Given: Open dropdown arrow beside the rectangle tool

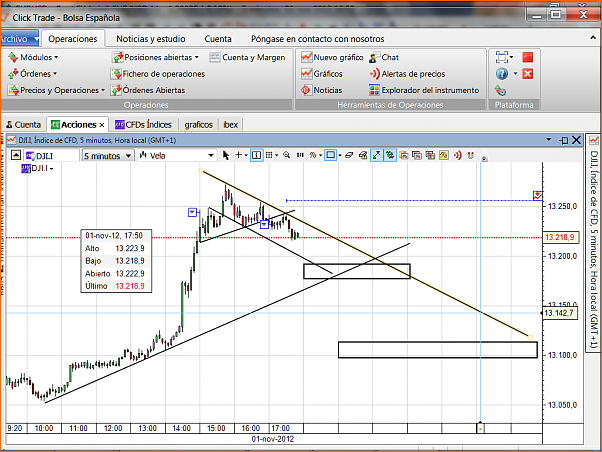Looking at the screenshot, I should (340, 155).
